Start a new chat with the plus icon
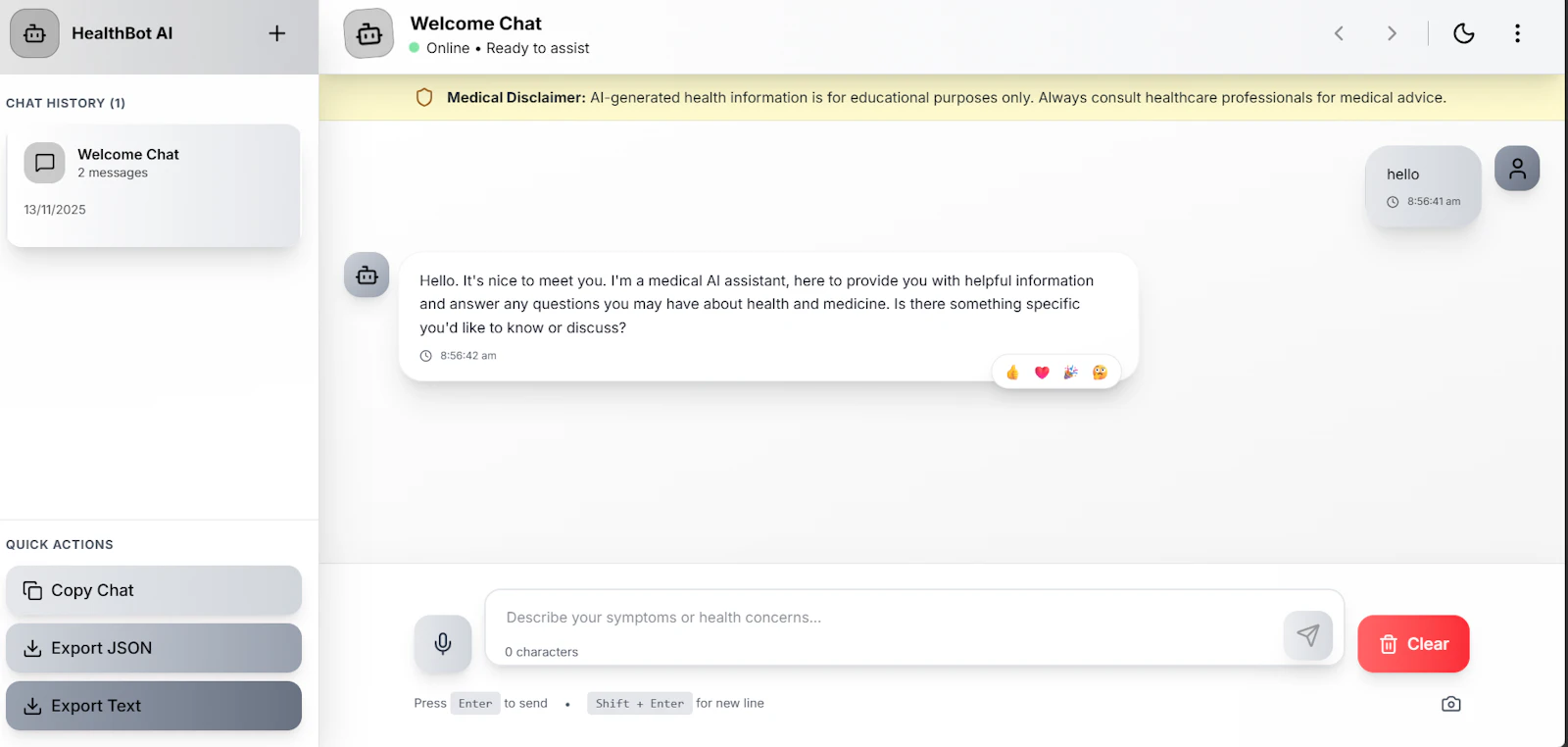Image resolution: width=1568 pixels, height=747 pixels. pos(277,33)
